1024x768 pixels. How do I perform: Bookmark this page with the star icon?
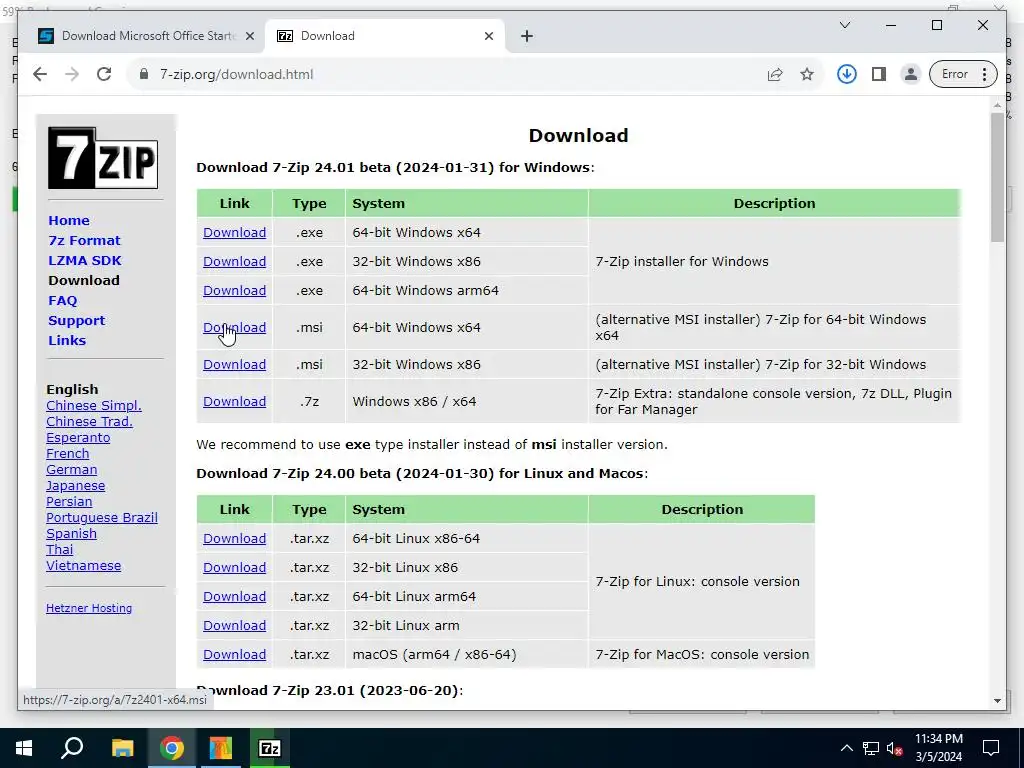click(807, 74)
